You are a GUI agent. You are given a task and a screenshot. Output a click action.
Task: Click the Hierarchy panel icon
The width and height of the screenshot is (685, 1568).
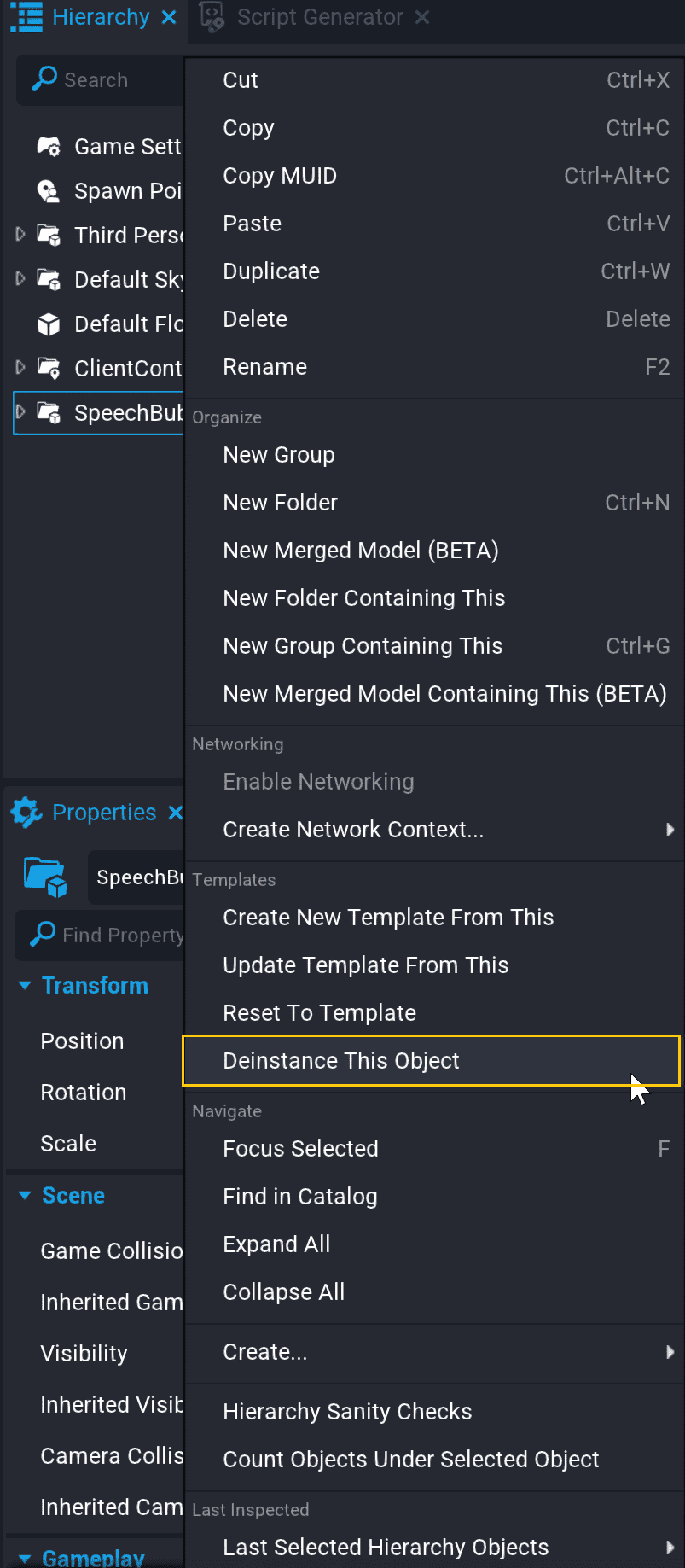pos(26,16)
